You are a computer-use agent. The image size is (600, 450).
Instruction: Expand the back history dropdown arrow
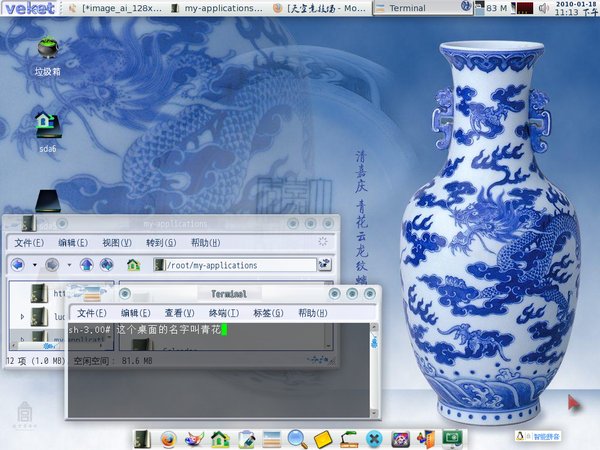coord(34,265)
